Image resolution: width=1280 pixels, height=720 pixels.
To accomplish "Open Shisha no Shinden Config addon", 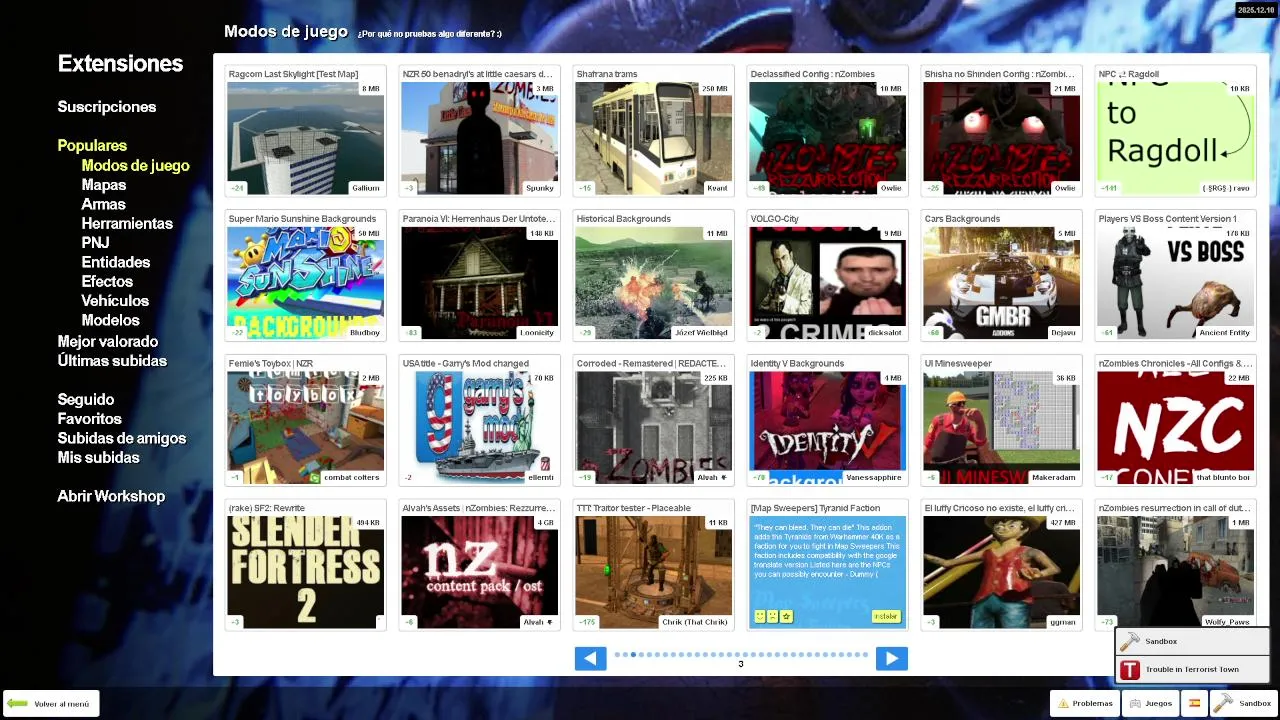I will click(1001, 131).
